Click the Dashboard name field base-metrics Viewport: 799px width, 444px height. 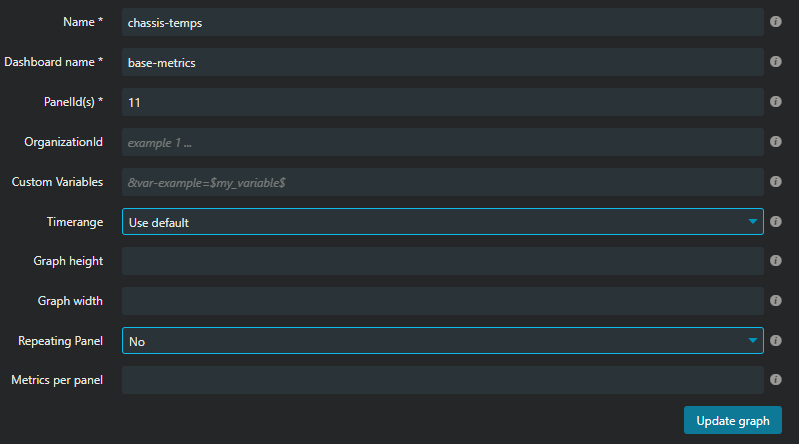[x=442, y=62]
